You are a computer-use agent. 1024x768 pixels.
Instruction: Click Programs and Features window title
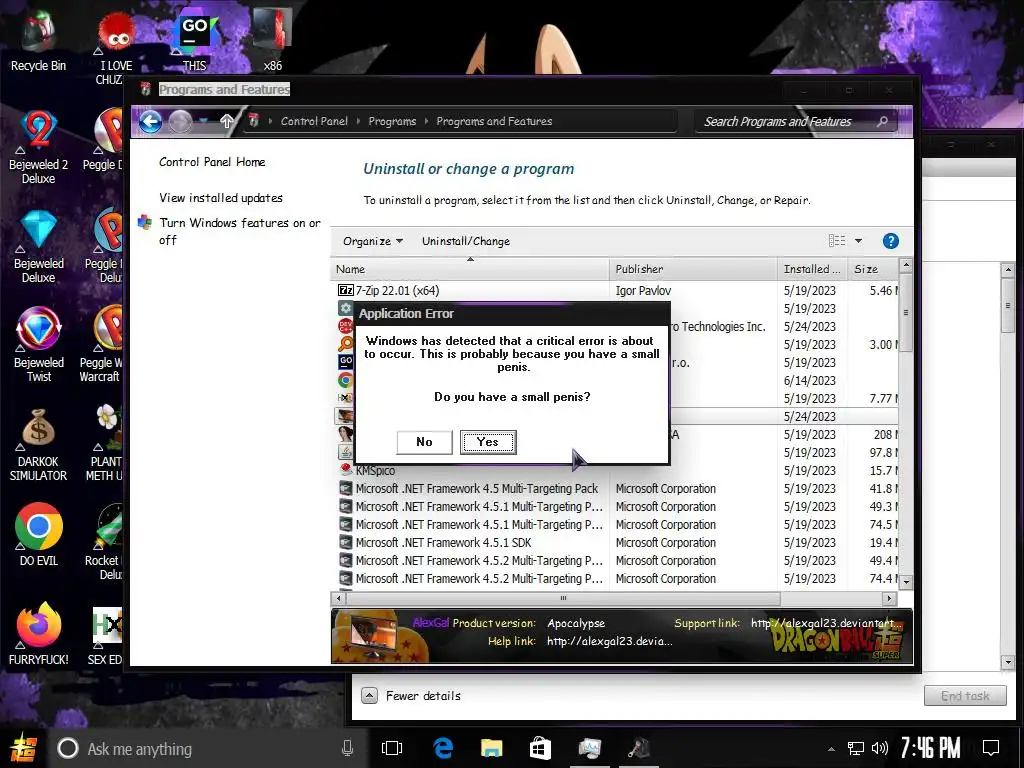pyautogui.click(x=224, y=89)
